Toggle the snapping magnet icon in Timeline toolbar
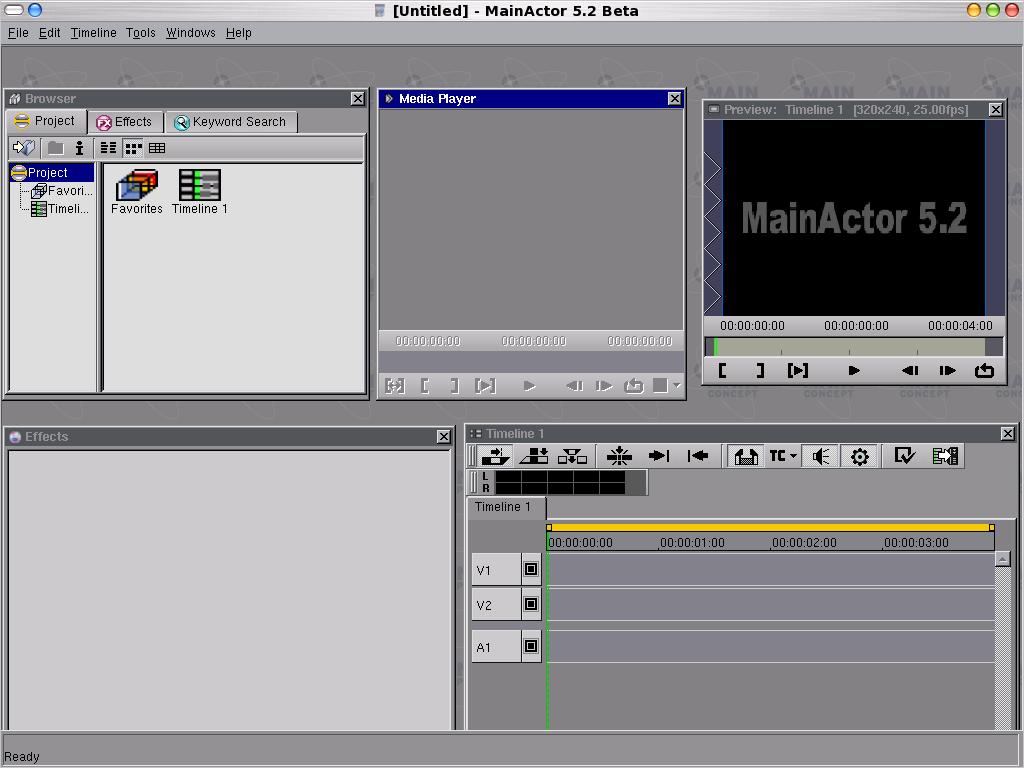The width and height of the screenshot is (1024, 768). pyautogui.click(x=745, y=456)
